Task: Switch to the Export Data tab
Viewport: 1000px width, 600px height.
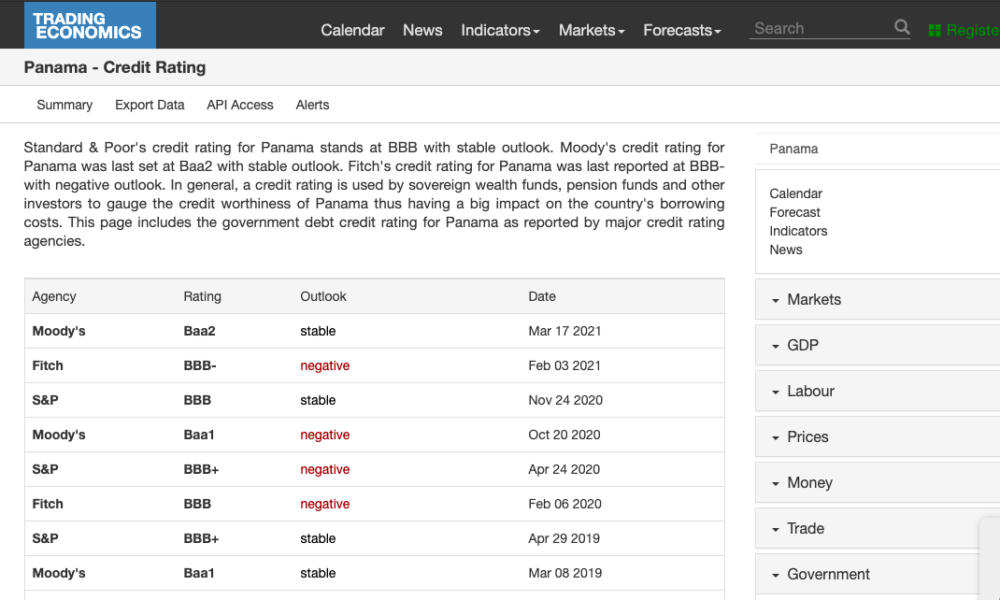Action: pos(149,105)
